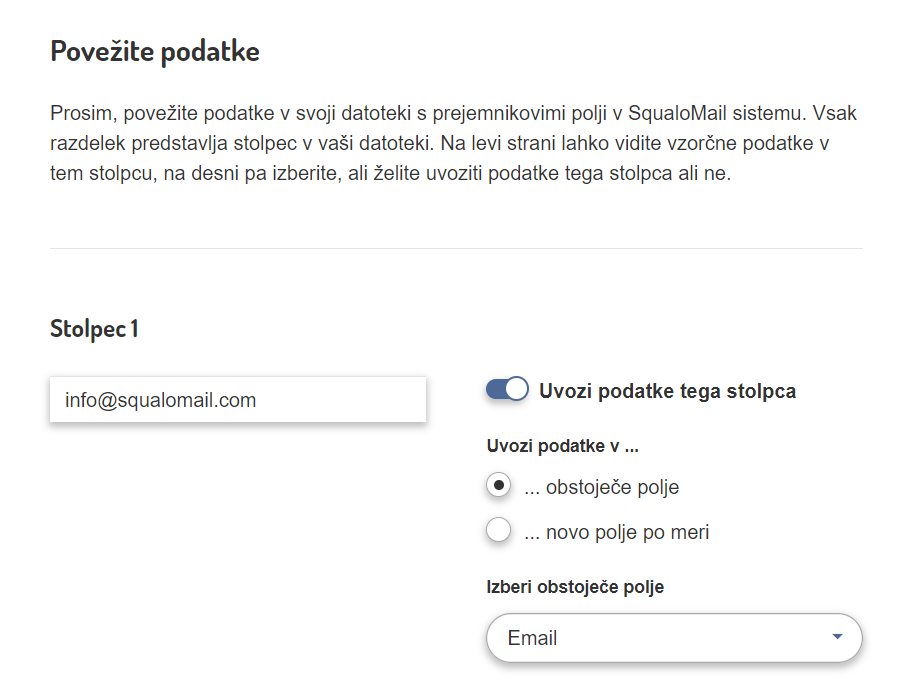897x688 pixels.
Task: Click the white knob of the import toggle
Action: [516, 390]
